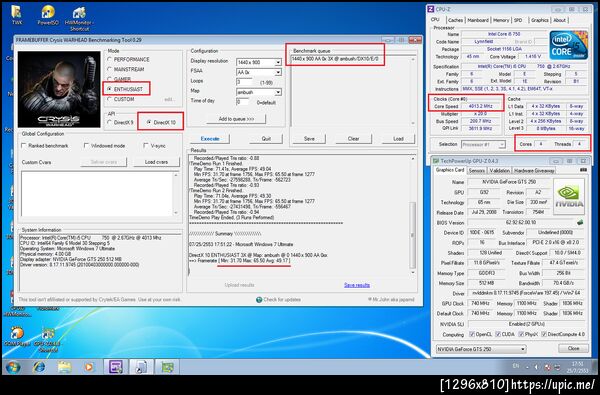Select the ENTHUSIAST mode radio button
Viewport: 600px width, 395px height.
coord(109,89)
